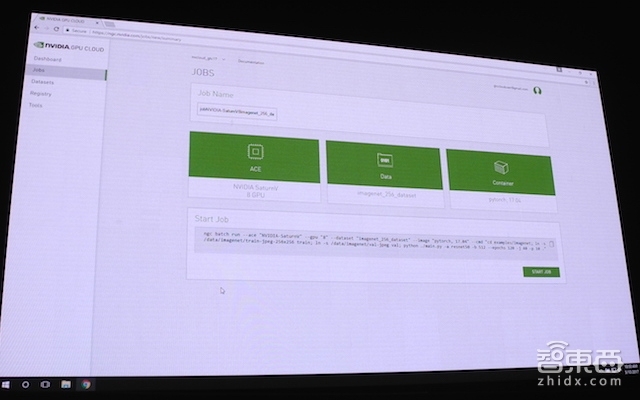
Task: Click the ACE chip icon
Action: 255,152
